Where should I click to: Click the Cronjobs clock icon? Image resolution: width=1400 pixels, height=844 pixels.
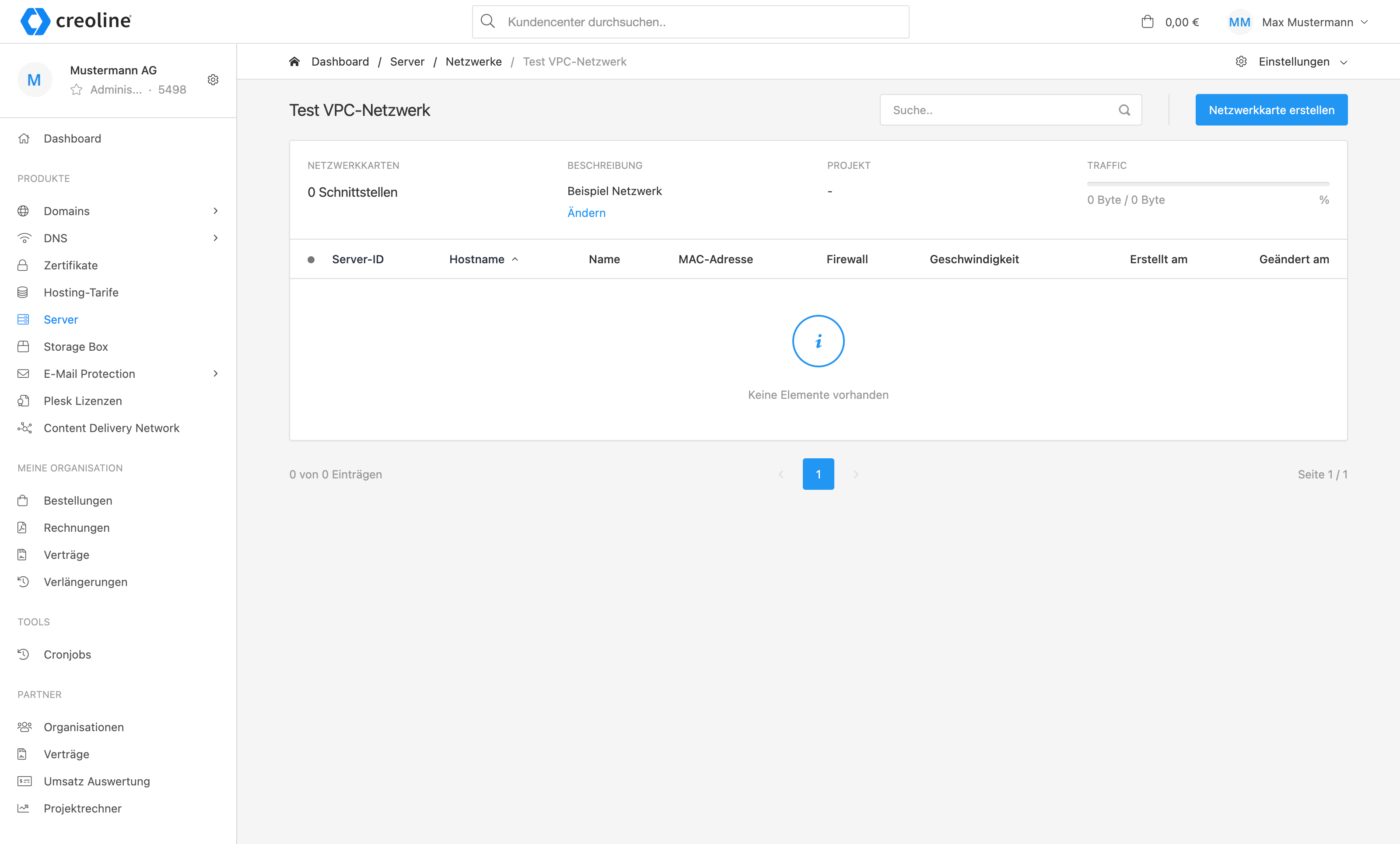[x=23, y=654]
